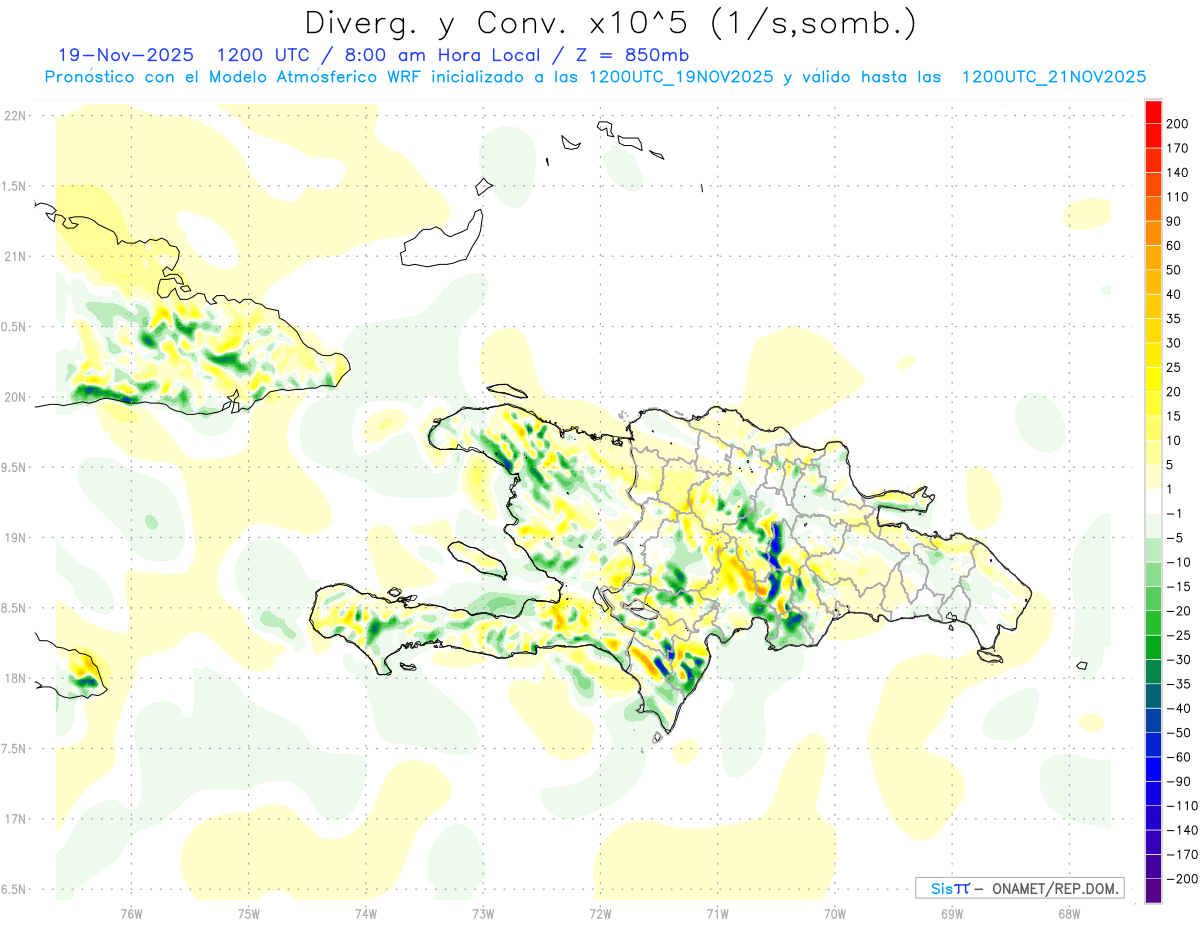
Task: Click the '19N' latitude label
Action: coord(15,537)
